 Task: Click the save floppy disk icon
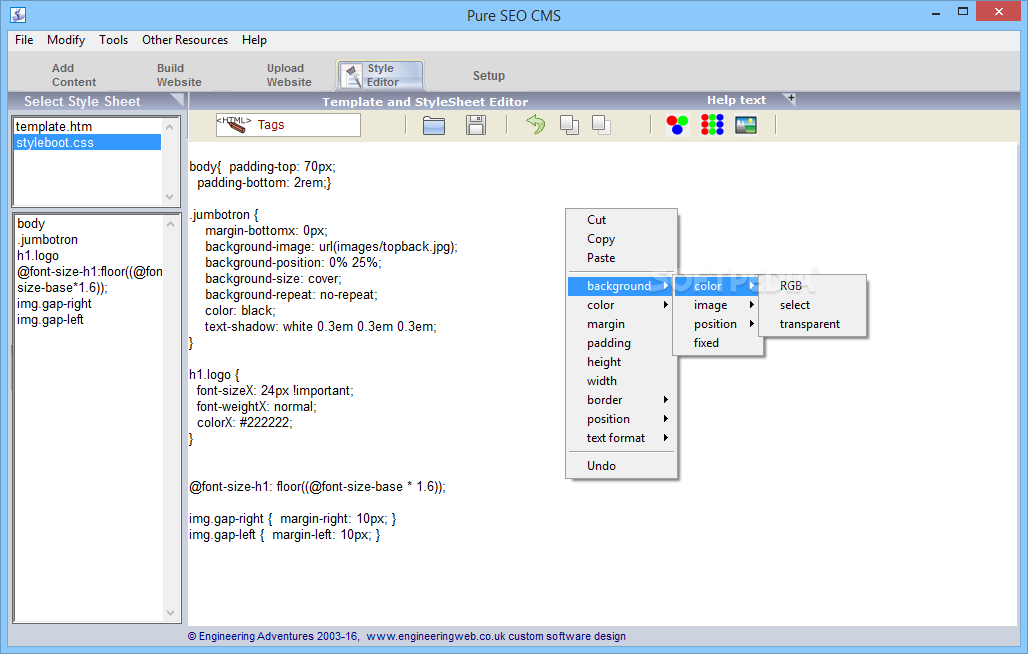pyautogui.click(x=476, y=125)
